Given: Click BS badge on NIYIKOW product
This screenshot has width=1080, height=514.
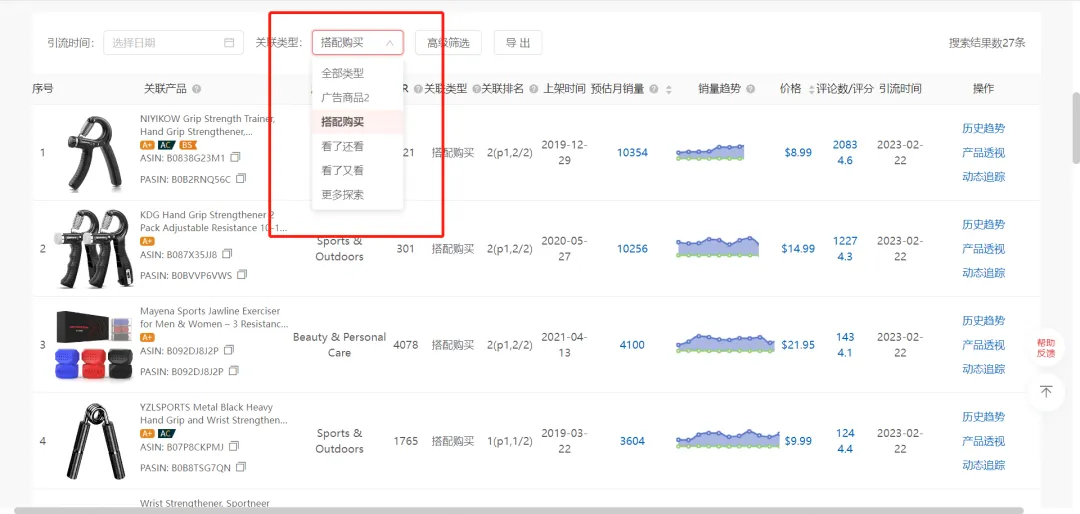Looking at the screenshot, I should pos(188,145).
